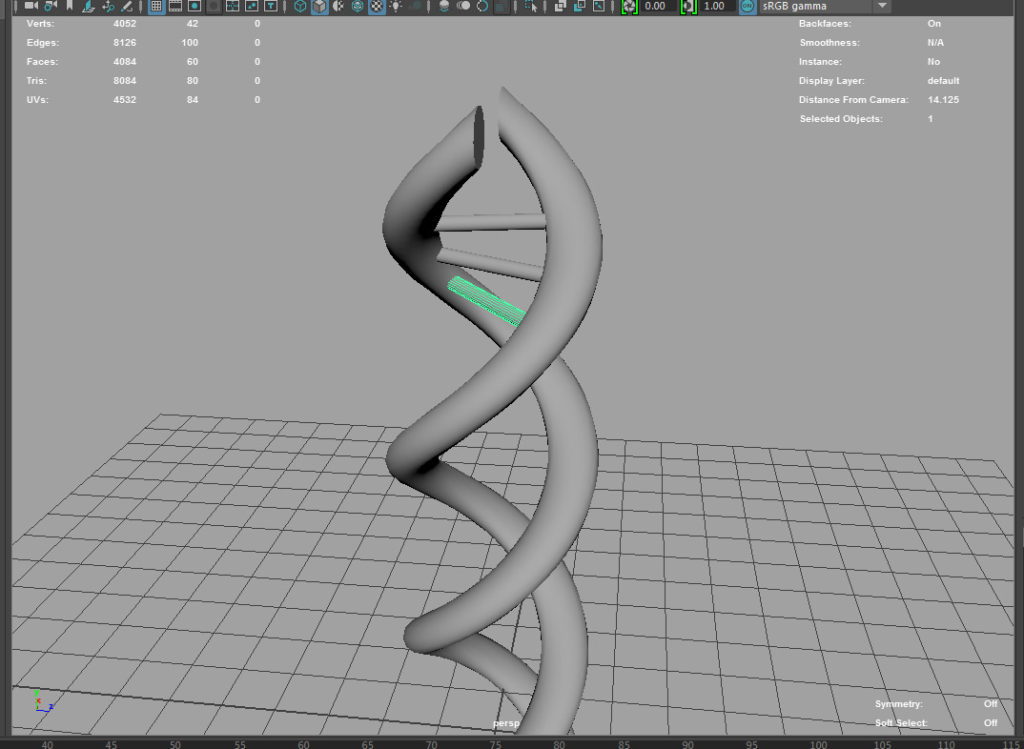This screenshot has height=749, width=1024.
Task: Enable Use All Lights bulb icon
Action: pos(396,6)
